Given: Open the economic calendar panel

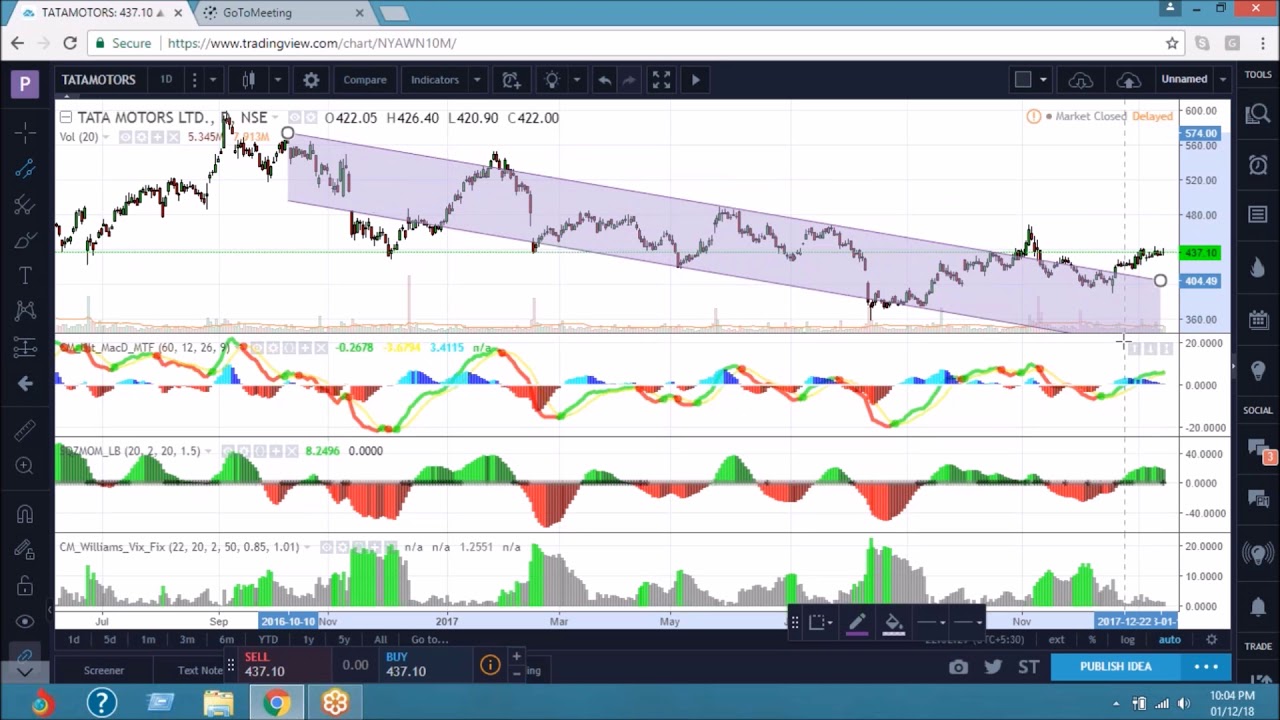Looking at the screenshot, I should 1258,318.
